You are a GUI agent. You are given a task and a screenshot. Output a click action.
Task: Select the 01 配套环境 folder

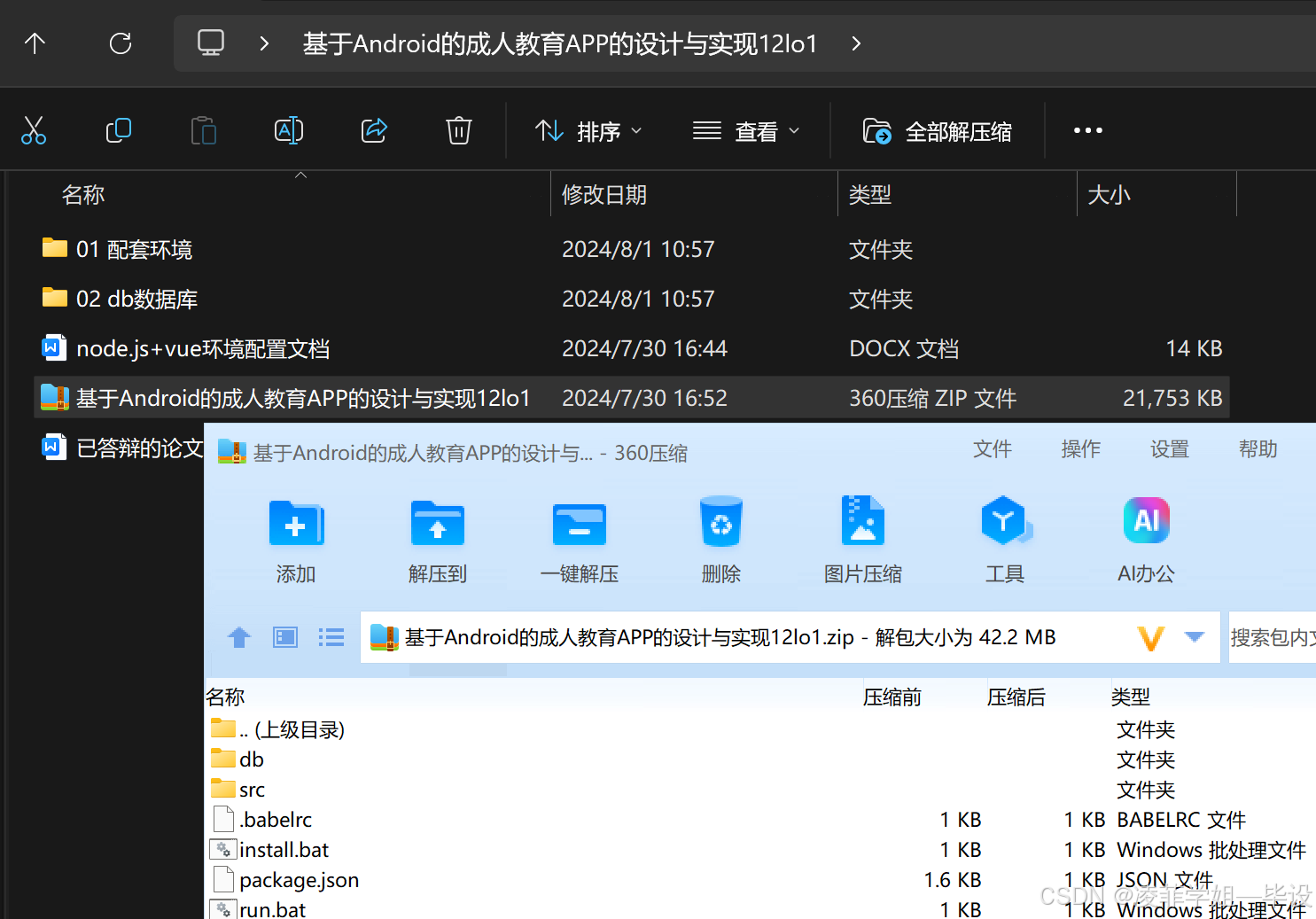[x=117, y=249]
